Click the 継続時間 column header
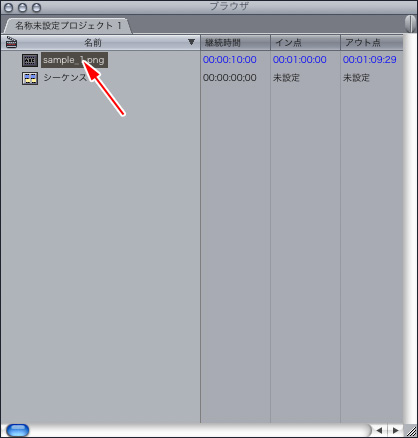The width and height of the screenshot is (418, 438). coord(235,42)
